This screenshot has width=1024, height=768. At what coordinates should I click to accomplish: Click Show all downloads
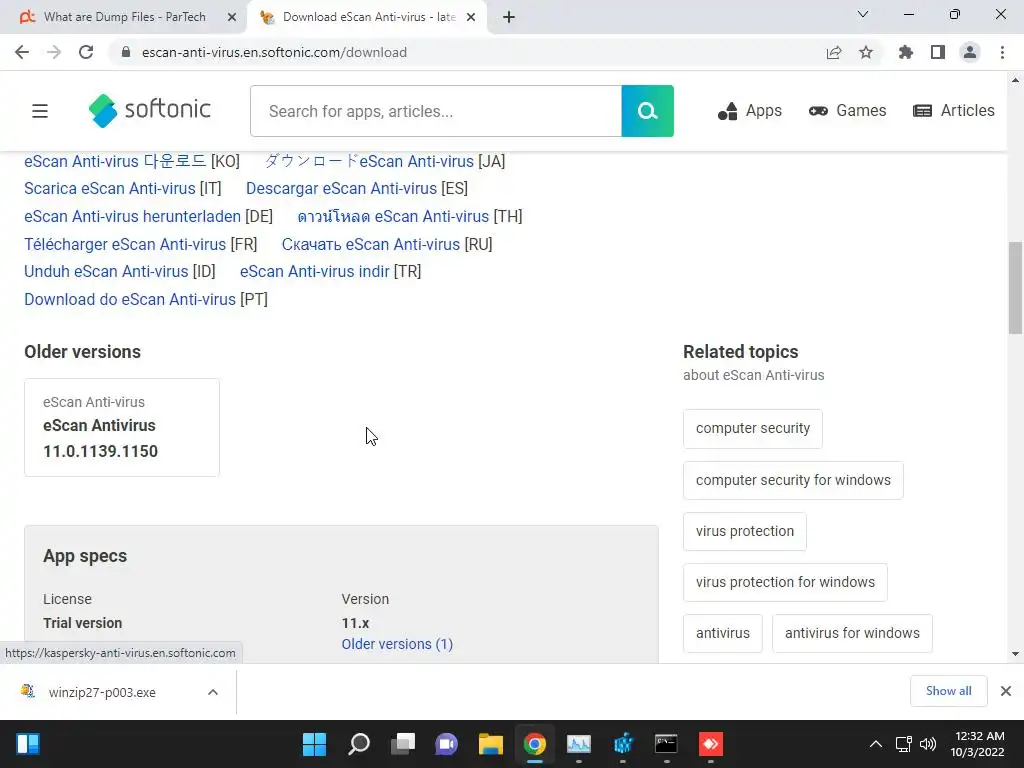(948, 691)
